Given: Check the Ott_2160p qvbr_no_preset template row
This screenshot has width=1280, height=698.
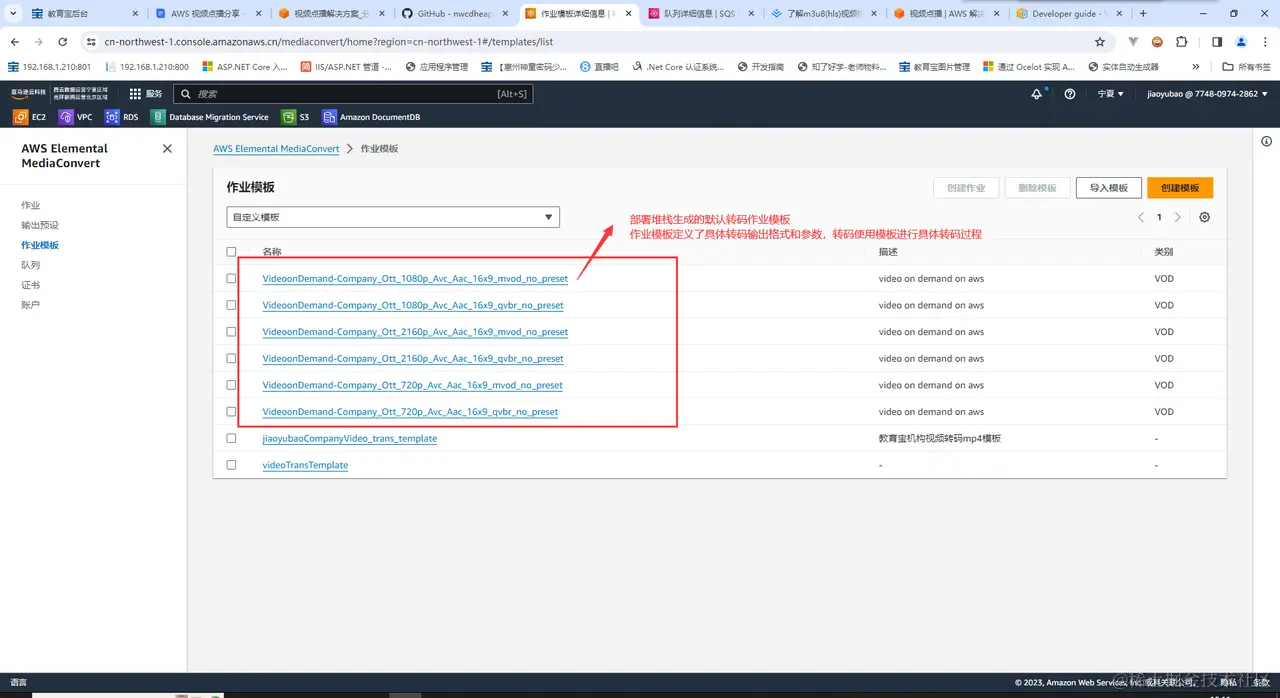Looking at the screenshot, I should pyautogui.click(x=232, y=358).
